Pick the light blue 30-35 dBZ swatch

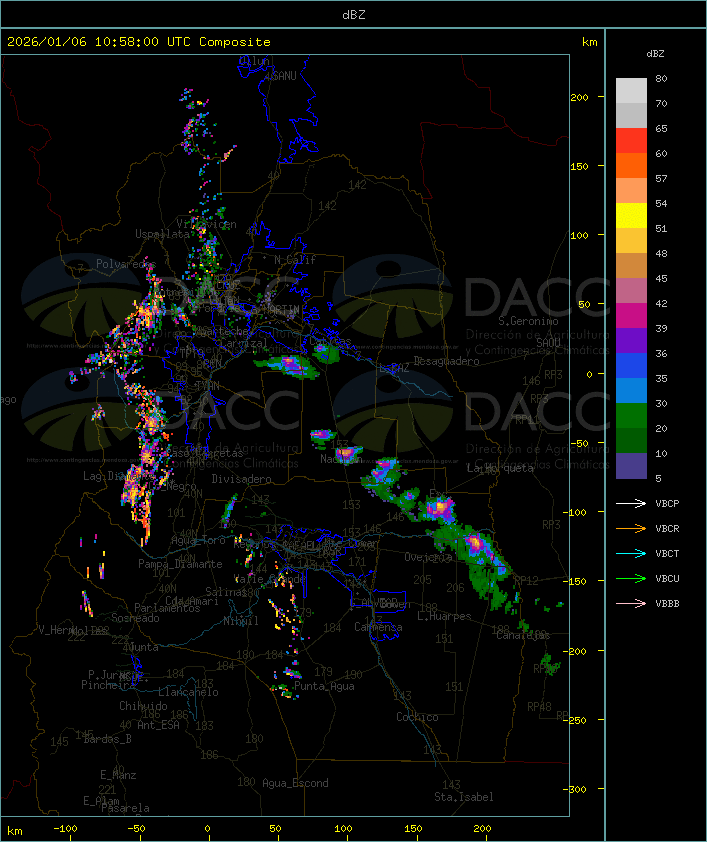pos(631,390)
